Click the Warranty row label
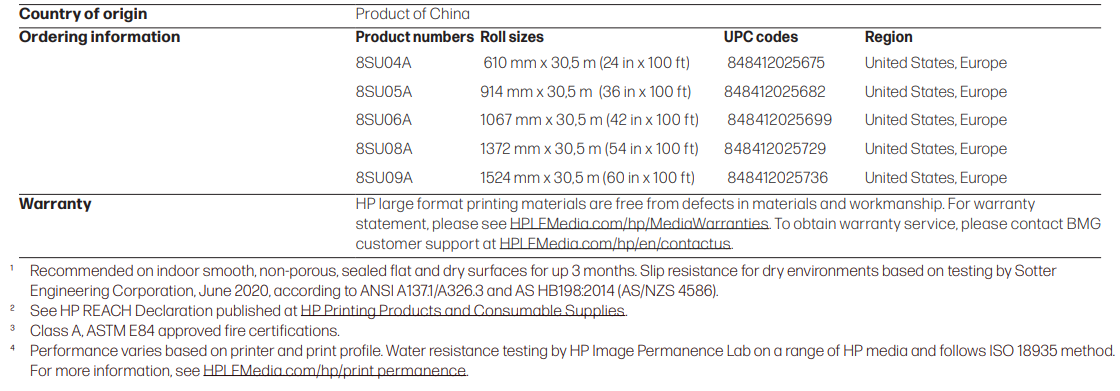Screen dimensions: 1120x391 pyautogui.click(x=55, y=204)
